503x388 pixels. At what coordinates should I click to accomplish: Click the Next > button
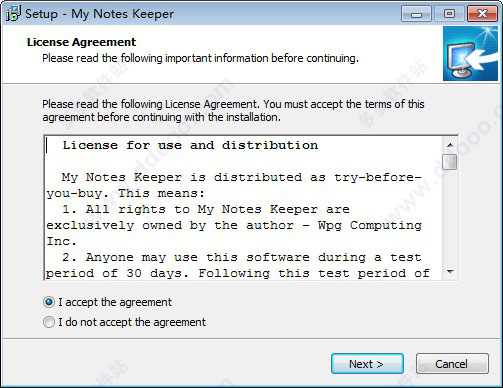pos(367,364)
